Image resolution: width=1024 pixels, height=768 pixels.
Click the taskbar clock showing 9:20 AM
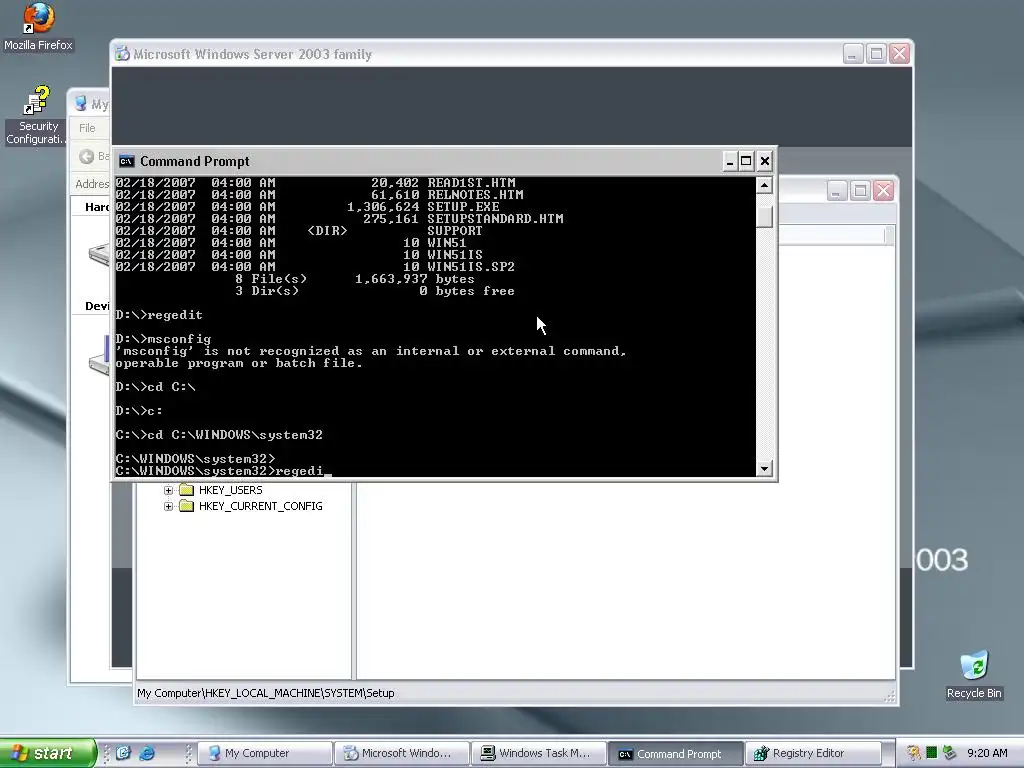(987, 753)
